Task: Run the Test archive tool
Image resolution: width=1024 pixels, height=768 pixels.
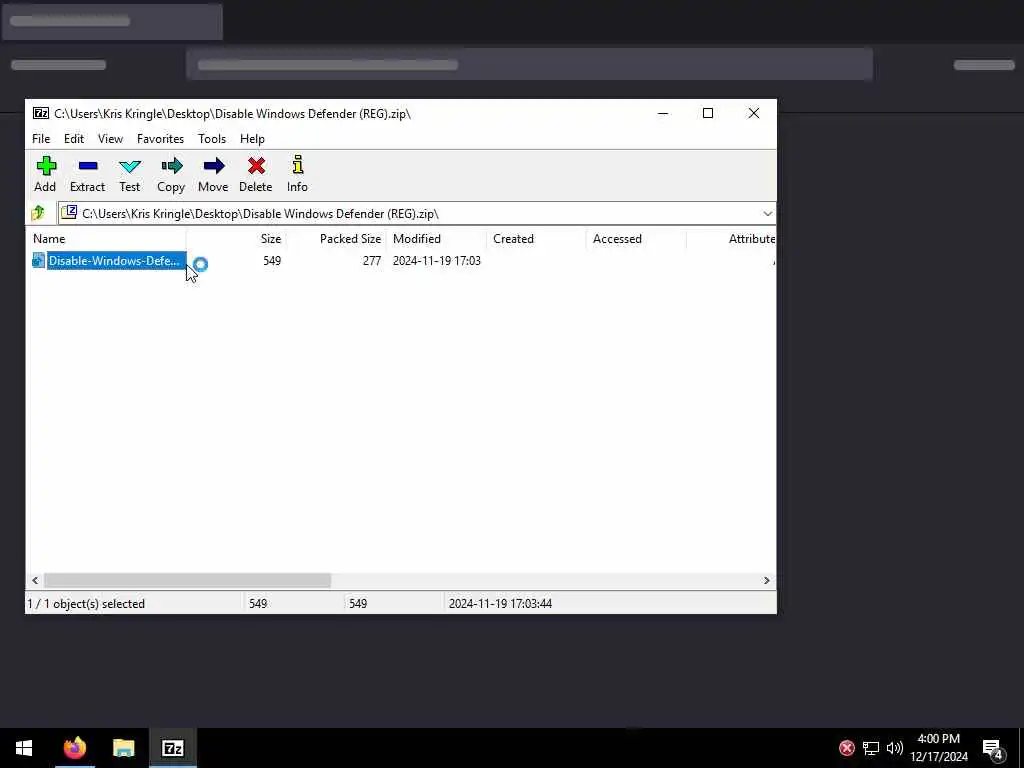Action: click(x=129, y=166)
